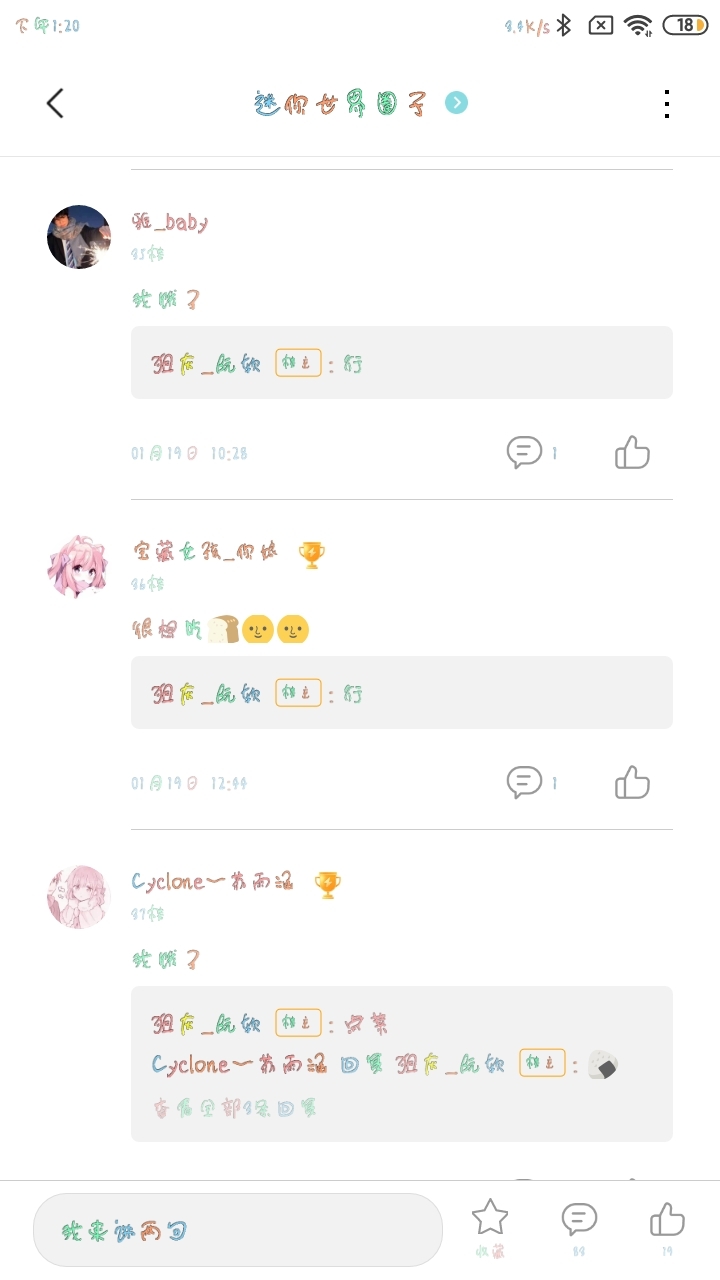View the pink-haired avatar of second commenter
The height and width of the screenshot is (1280, 720).
[79, 567]
